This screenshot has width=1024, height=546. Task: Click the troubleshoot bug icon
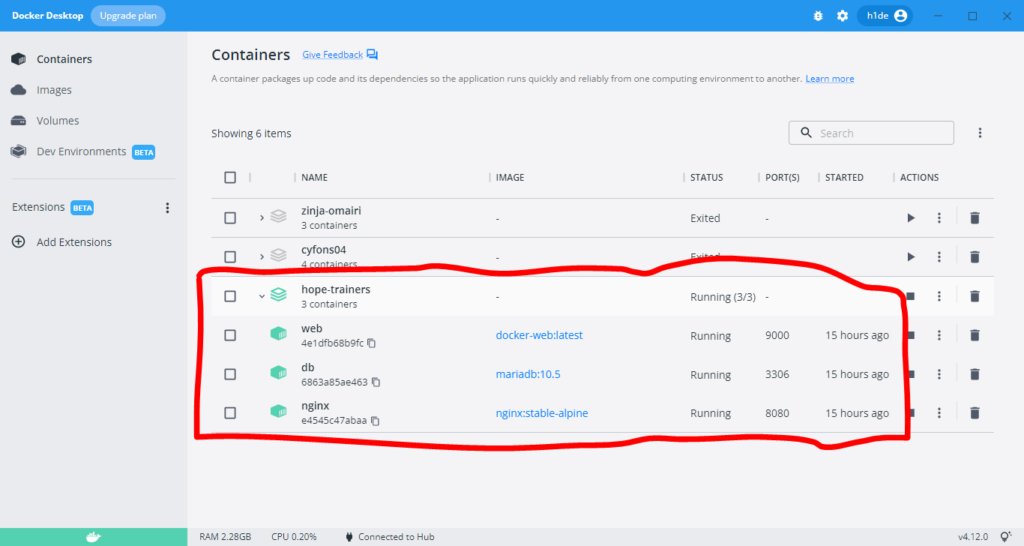tap(818, 16)
